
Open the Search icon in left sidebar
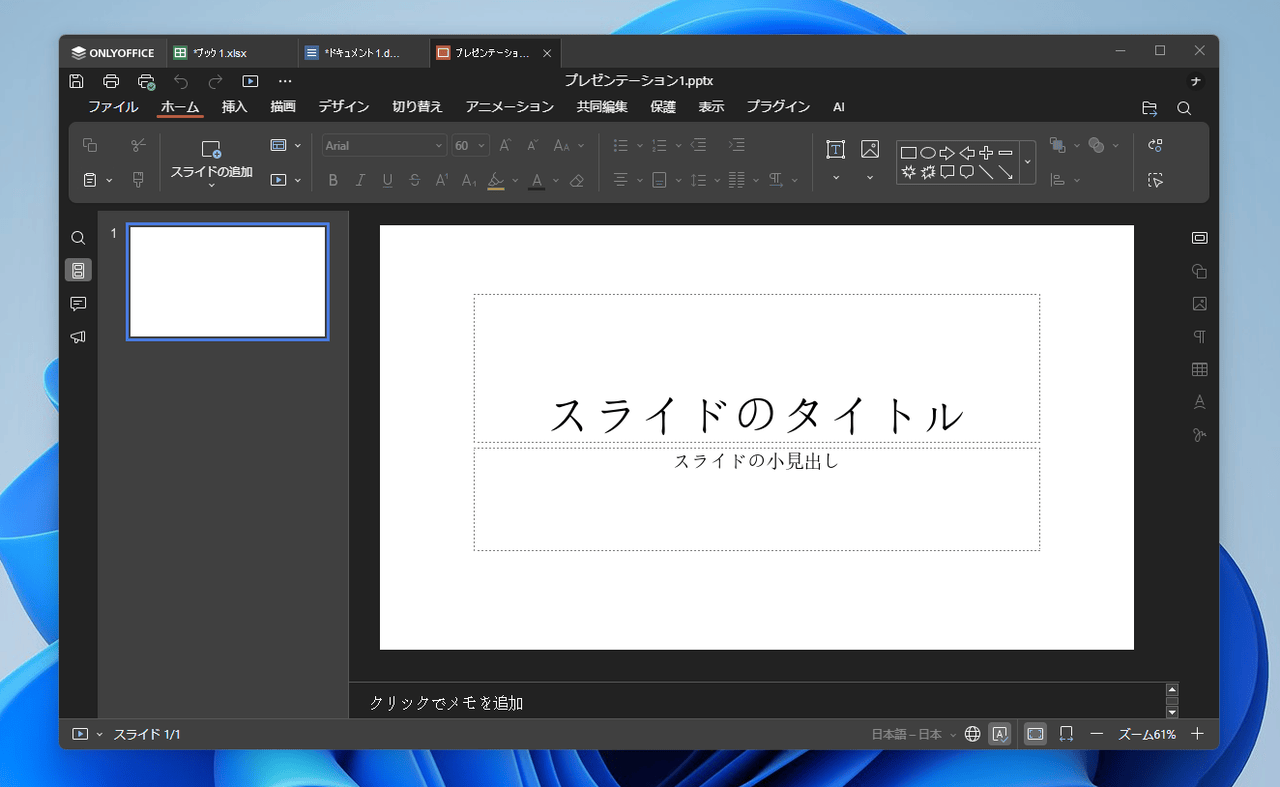pyautogui.click(x=78, y=238)
